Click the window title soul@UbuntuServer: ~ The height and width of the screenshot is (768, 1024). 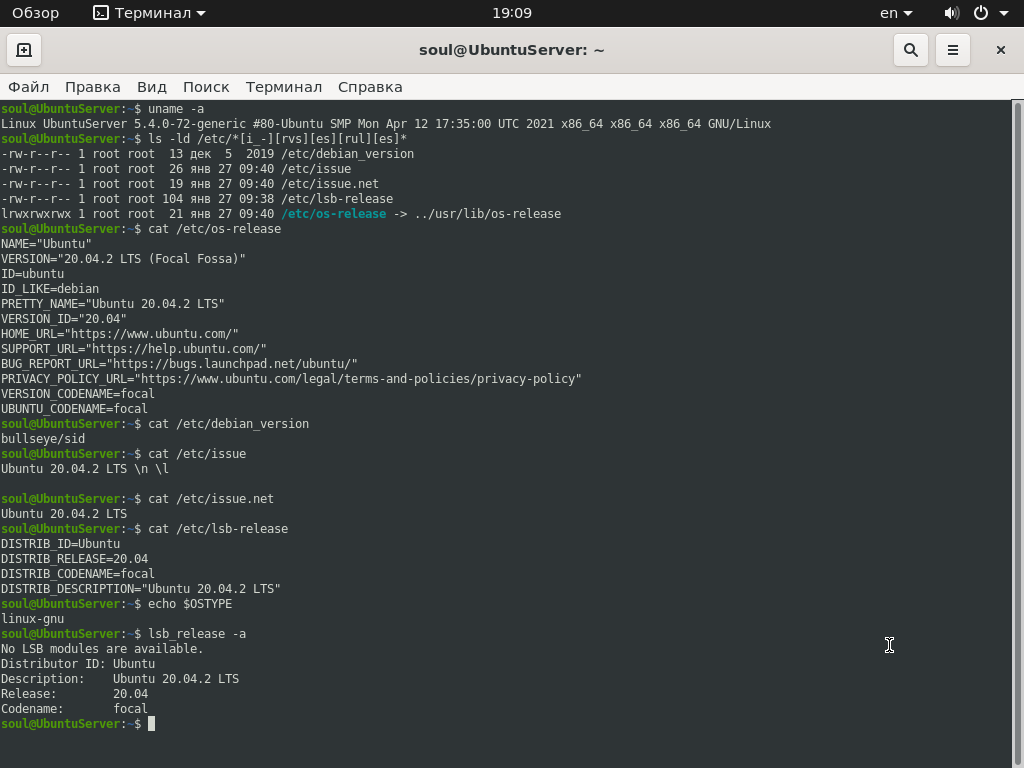(512, 50)
